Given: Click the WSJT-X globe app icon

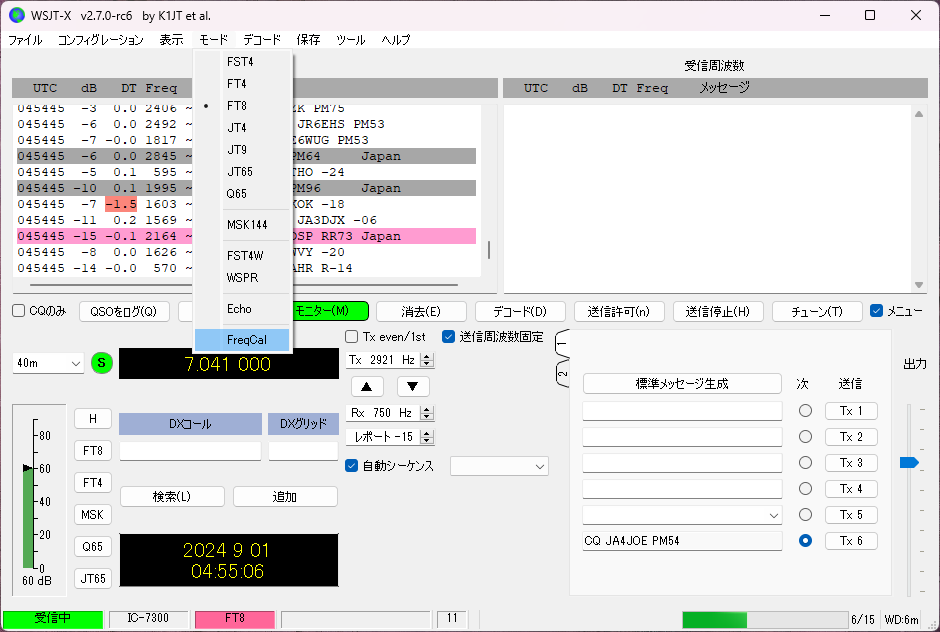Looking at the screenshot, I should 17,15.
